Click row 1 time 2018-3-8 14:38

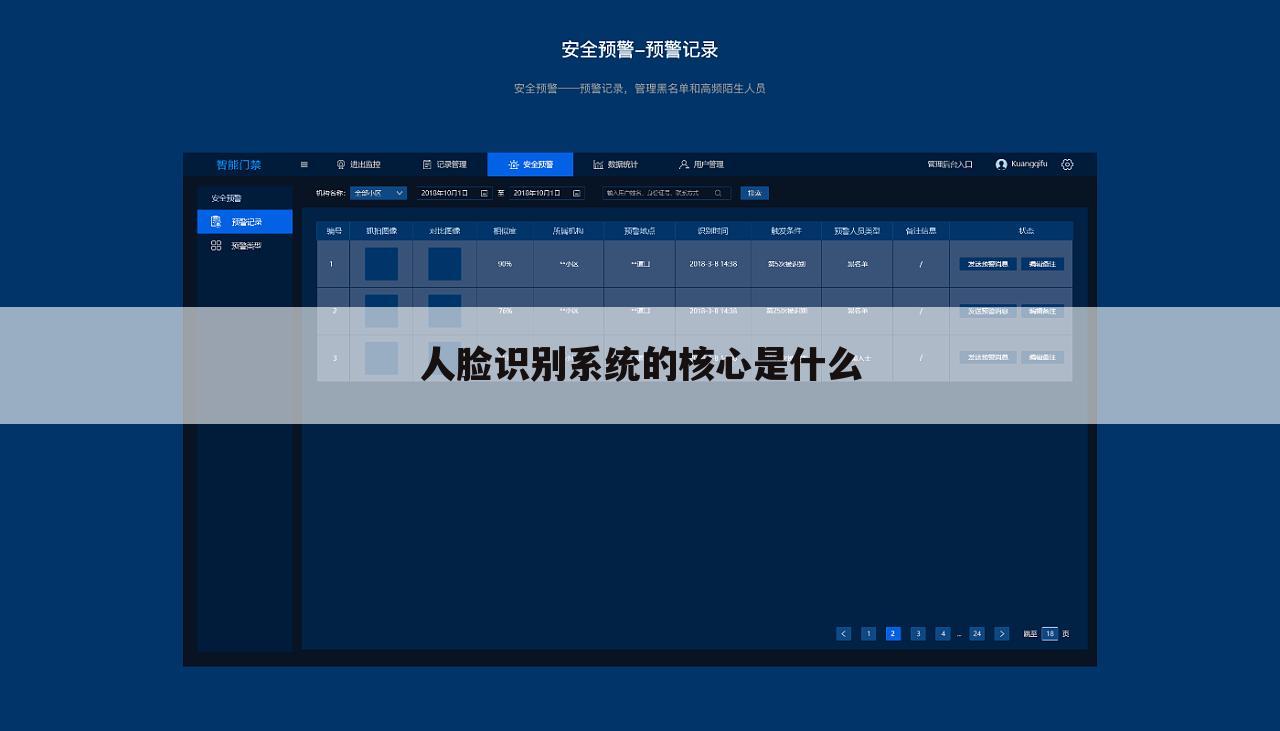pyautogui.click(x=713, y=264)
